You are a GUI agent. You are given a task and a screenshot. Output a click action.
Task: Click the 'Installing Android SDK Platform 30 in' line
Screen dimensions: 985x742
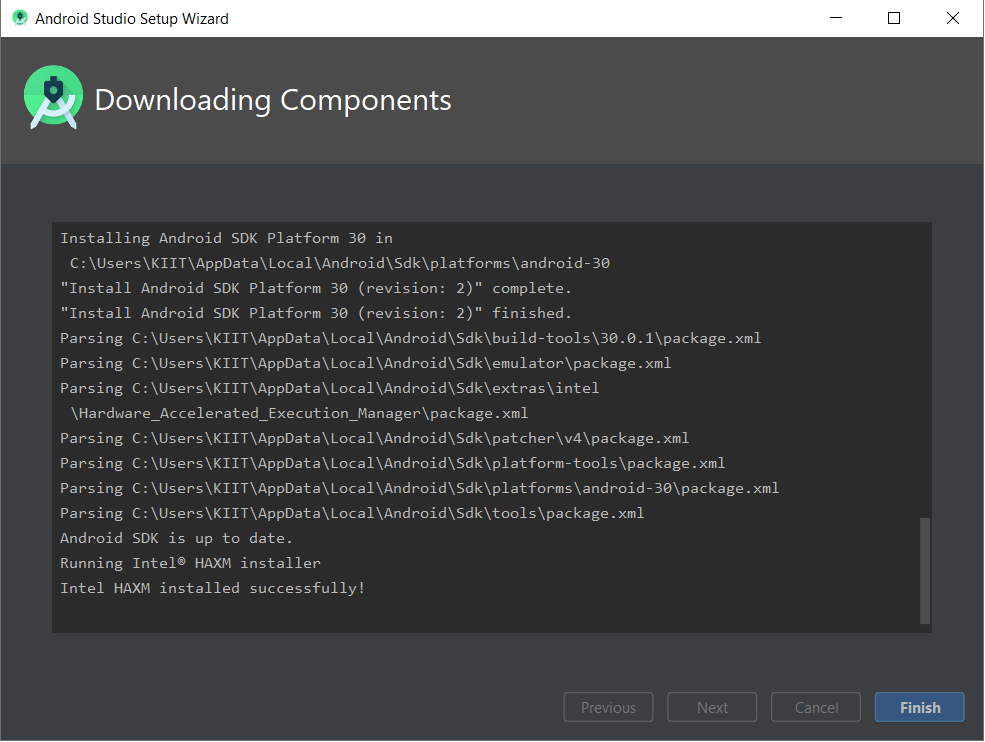click(226, 238)
